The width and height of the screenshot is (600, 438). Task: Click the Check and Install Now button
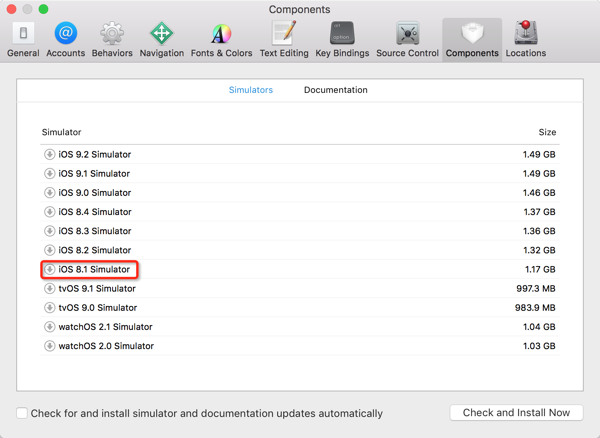point(516,413)
